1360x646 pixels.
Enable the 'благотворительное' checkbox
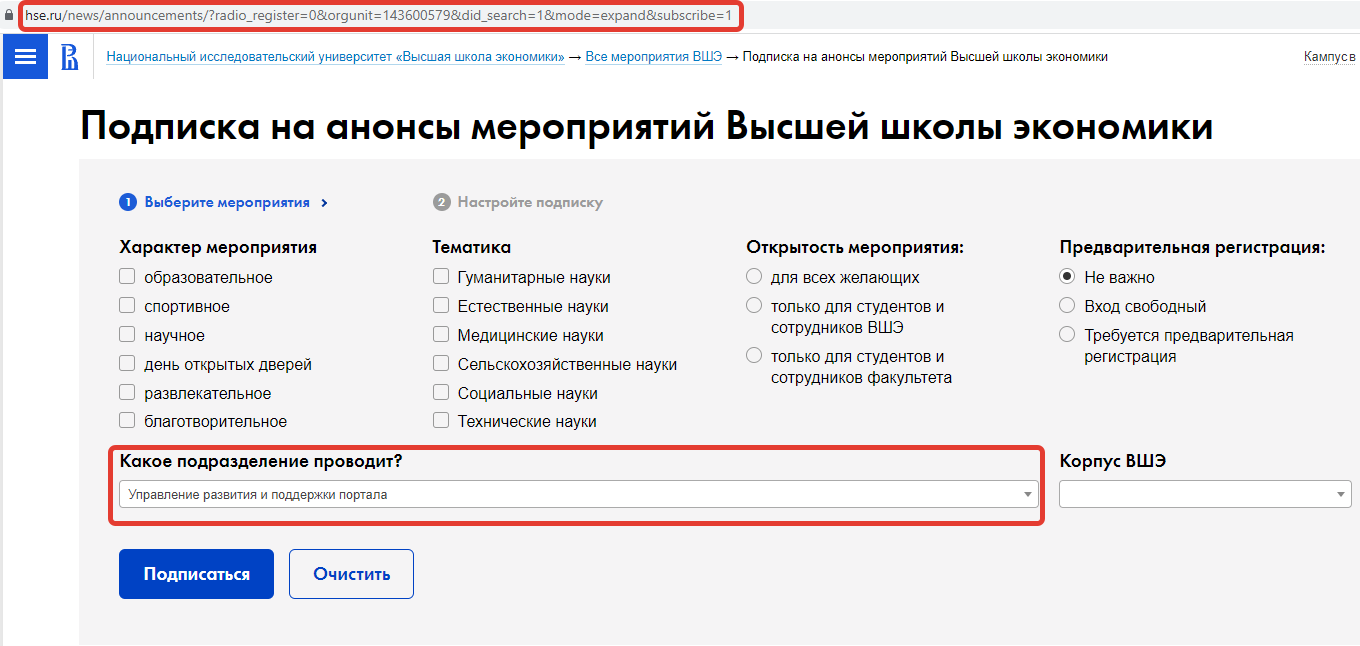127,421
